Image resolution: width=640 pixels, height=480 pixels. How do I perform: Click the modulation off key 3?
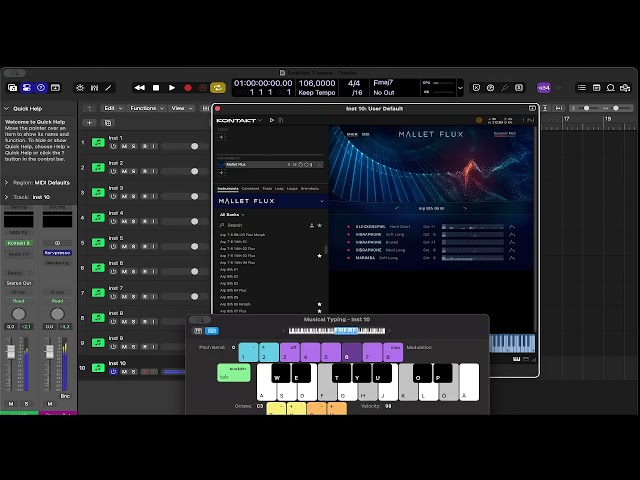click(x=290, y=352)
